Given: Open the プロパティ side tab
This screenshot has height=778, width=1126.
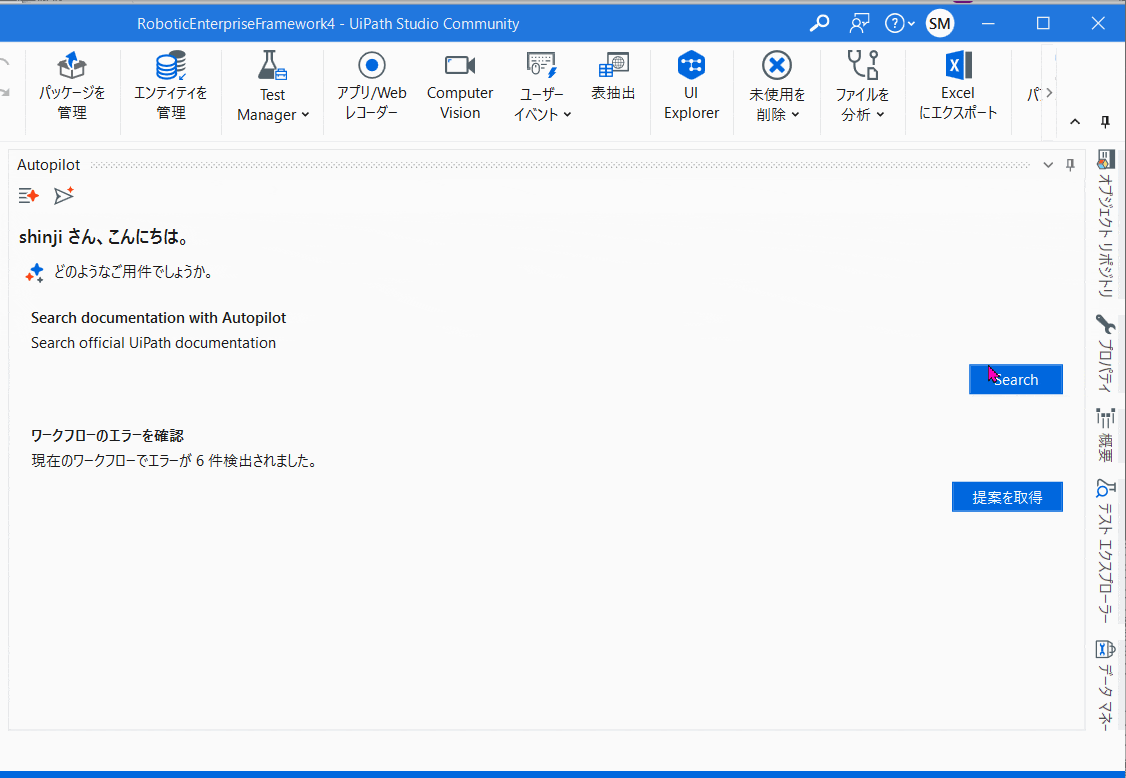Looking at the screenshot, I should point(1106,353).
